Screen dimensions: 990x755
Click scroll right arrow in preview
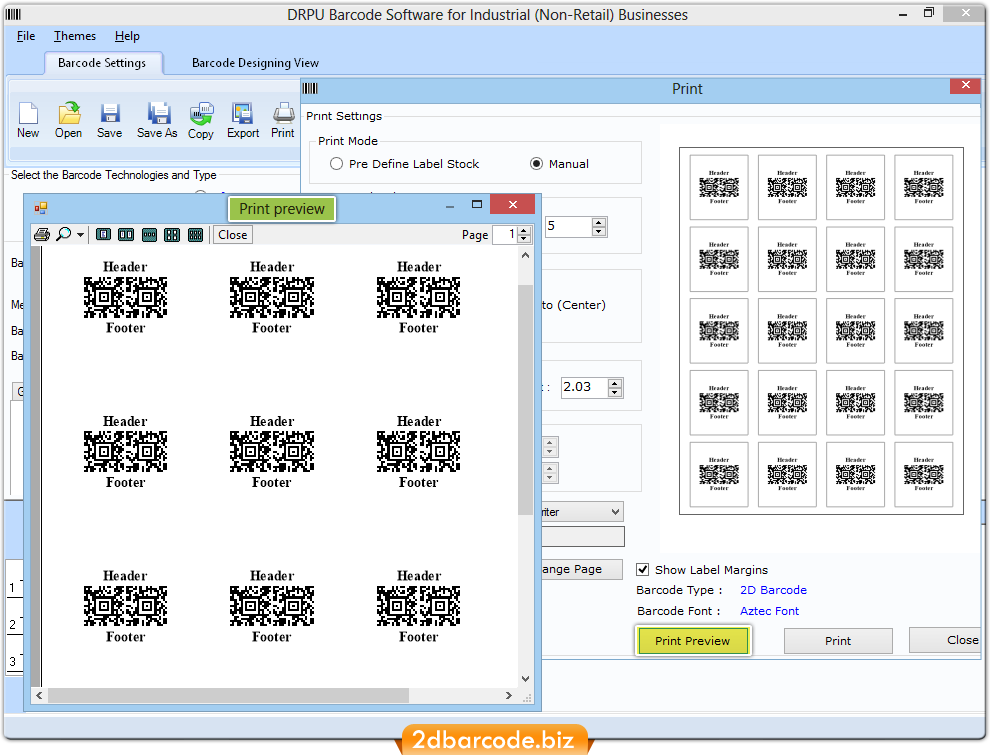pos(509,696)
